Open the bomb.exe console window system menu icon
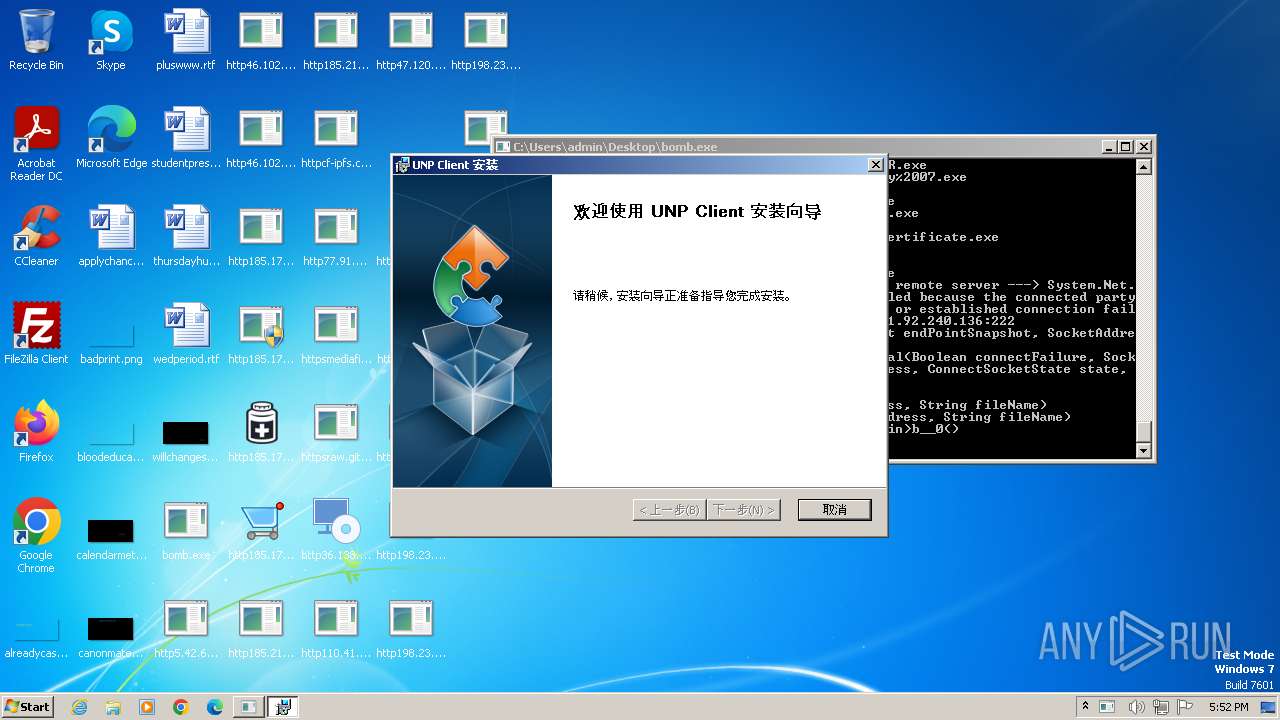This screenshot has width=1280, height=720. [503, 147]
